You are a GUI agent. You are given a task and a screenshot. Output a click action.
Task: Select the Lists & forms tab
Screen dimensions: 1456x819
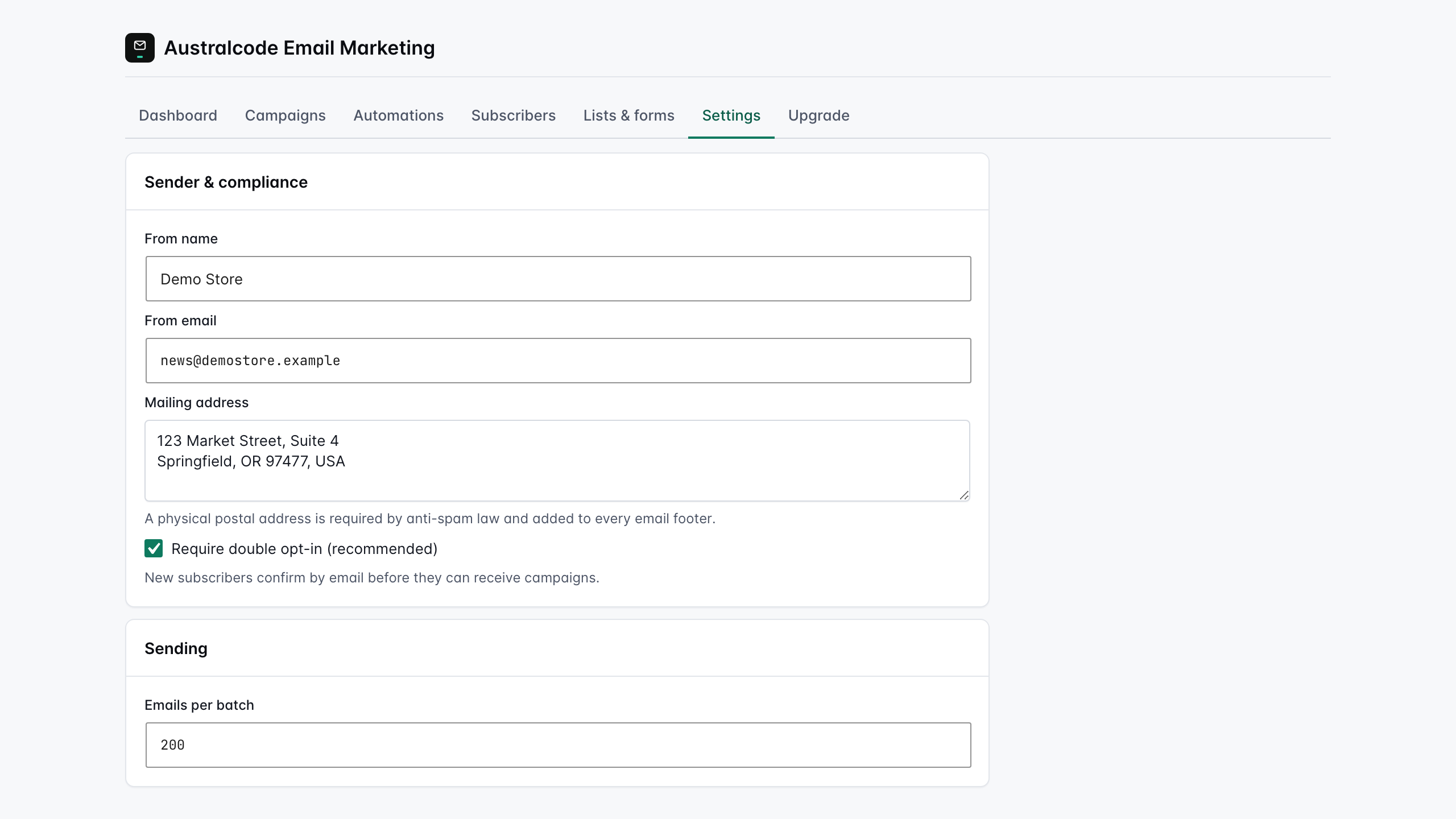pos(629,115)
